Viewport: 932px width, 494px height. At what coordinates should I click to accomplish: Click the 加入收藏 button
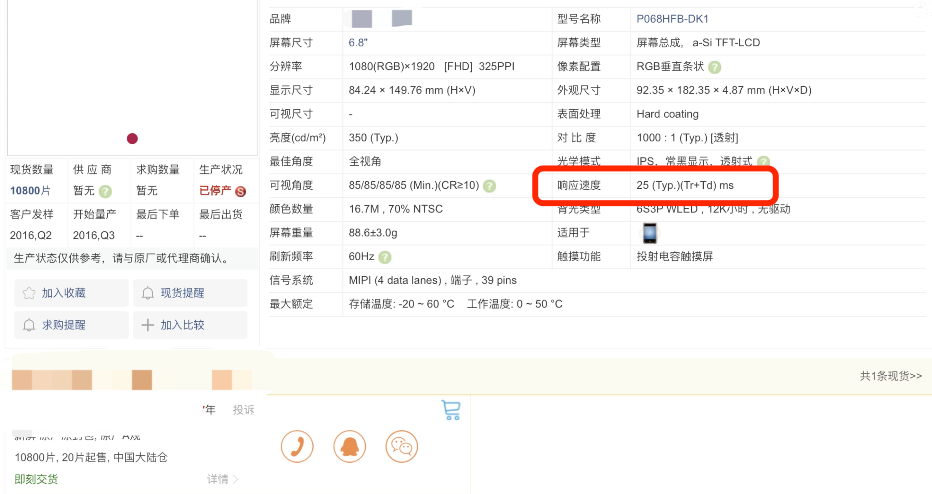71,293
